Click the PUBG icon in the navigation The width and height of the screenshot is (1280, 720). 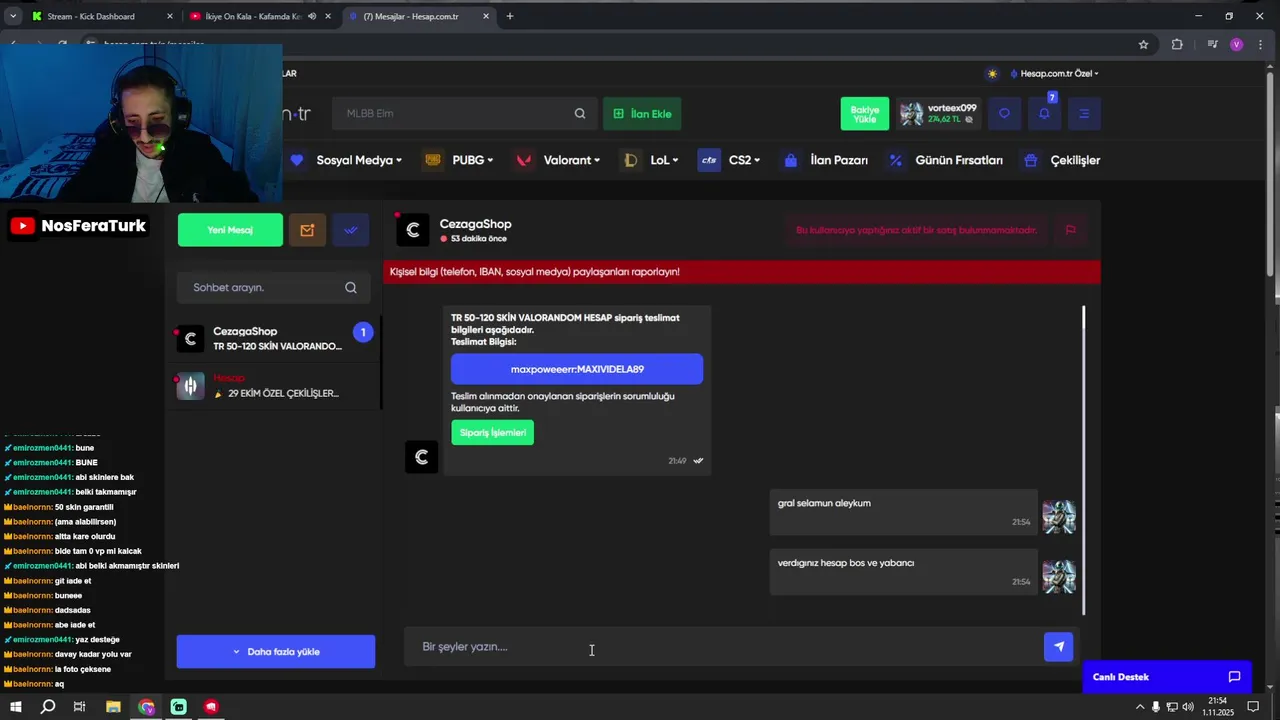pyautogui.click(x=433, y=160)
